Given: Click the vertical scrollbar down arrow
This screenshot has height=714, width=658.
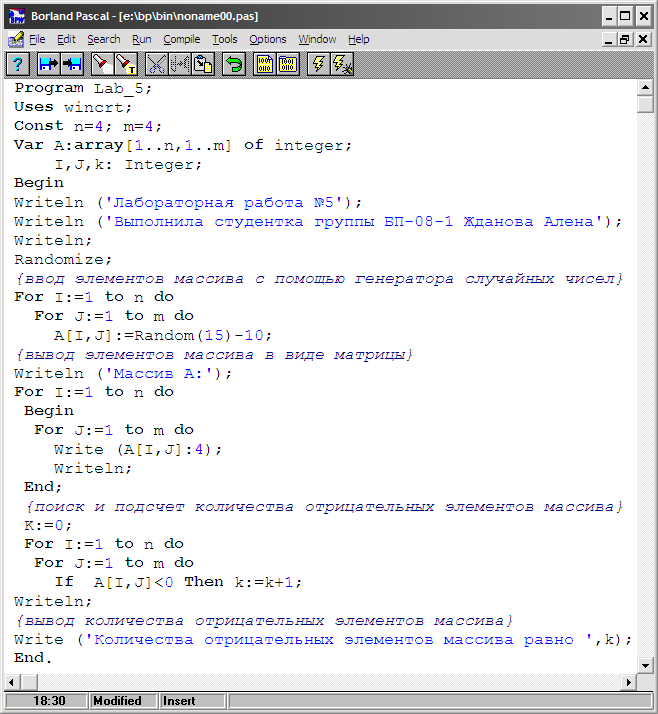Looking at the screenshot, I should point(645,665).
